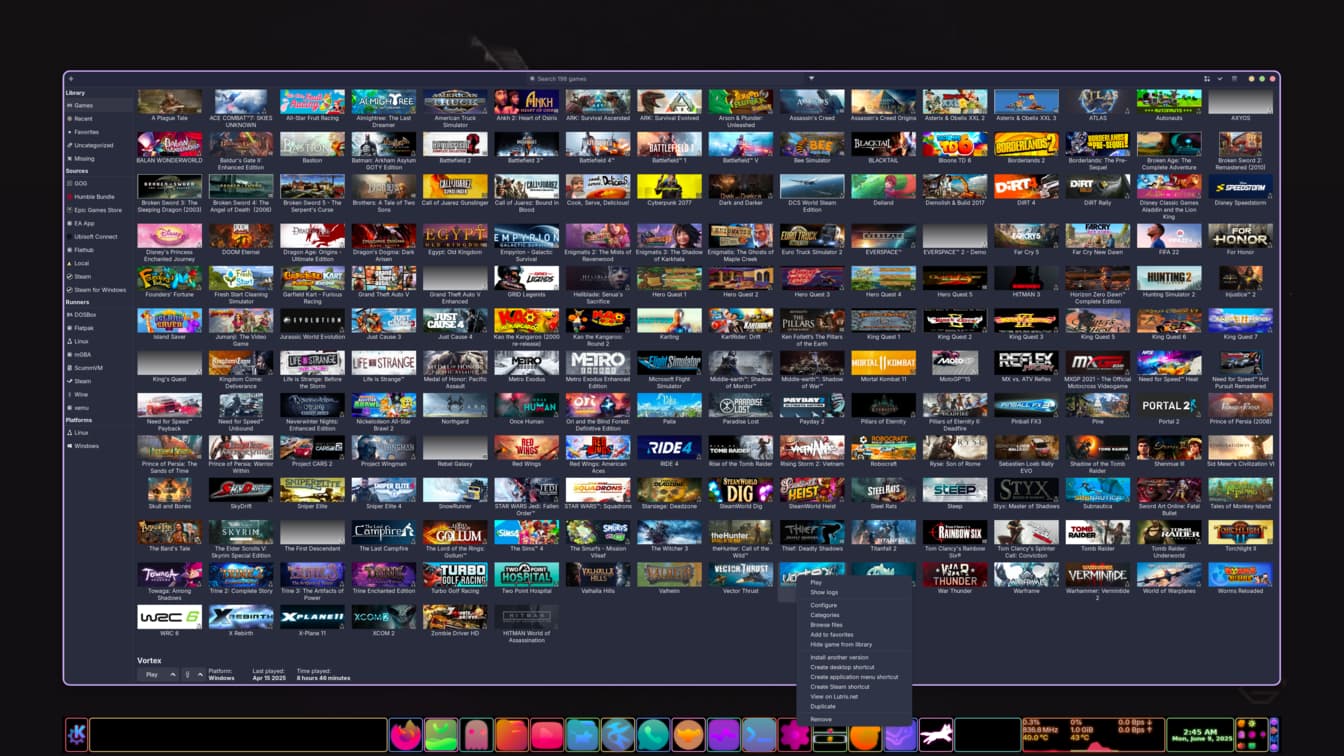Filter by the Wine runner
1344x756 pixels.
97,394
